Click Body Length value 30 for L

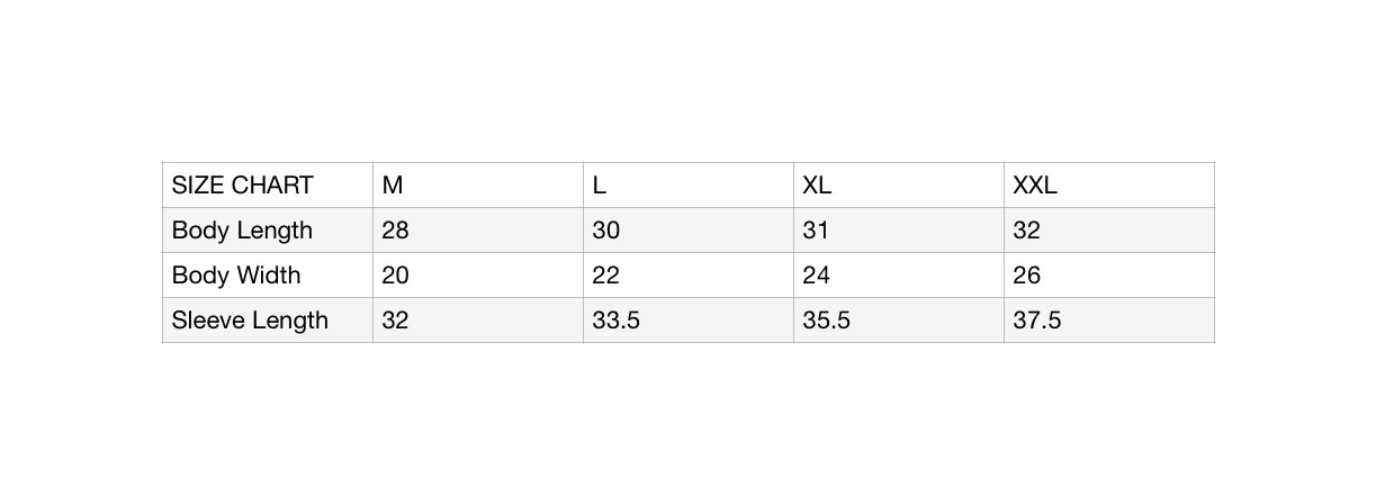tap(606, 230)
